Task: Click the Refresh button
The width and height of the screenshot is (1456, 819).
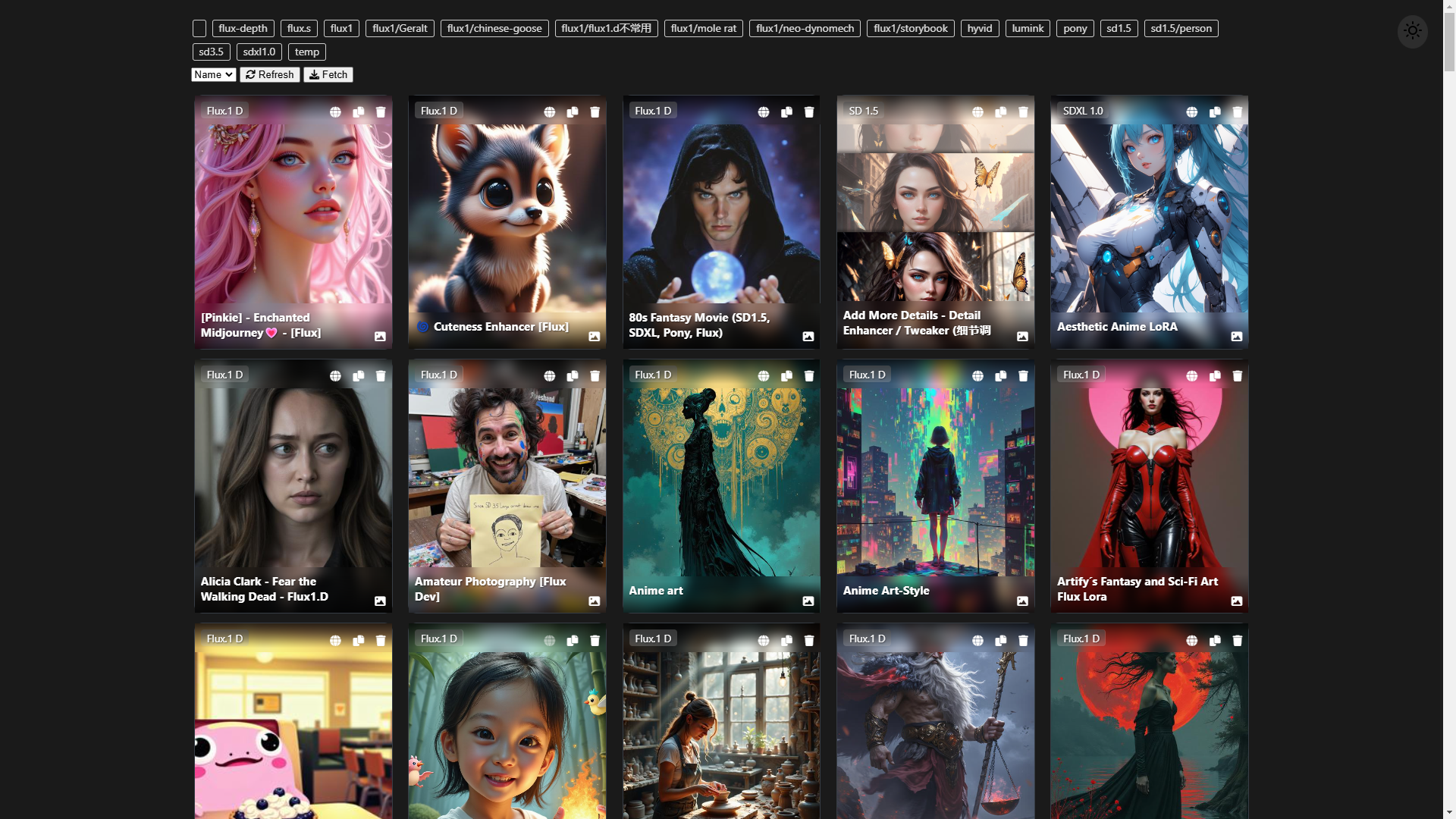Action: coord(270,74)
